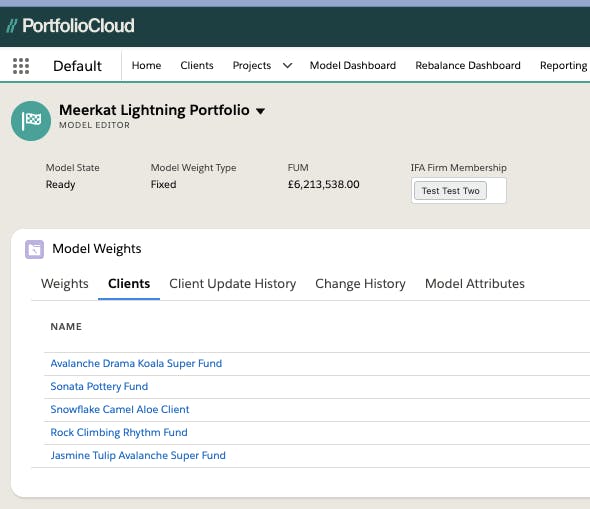This screenshot has width=590, height=509.
Task: Click the Model State value Ready
Action: 61,184
